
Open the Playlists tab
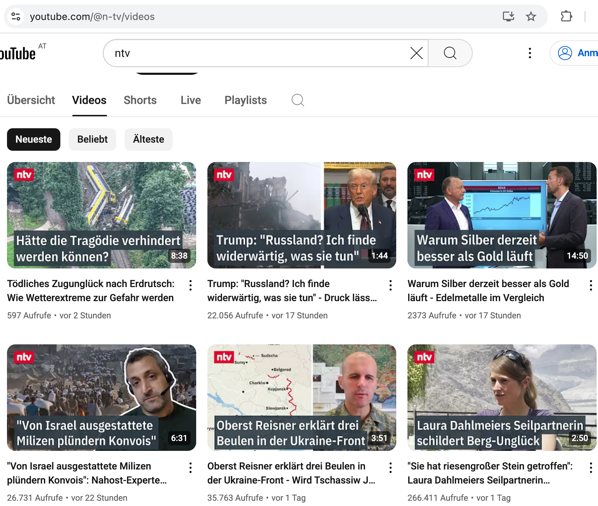(246, 100)
